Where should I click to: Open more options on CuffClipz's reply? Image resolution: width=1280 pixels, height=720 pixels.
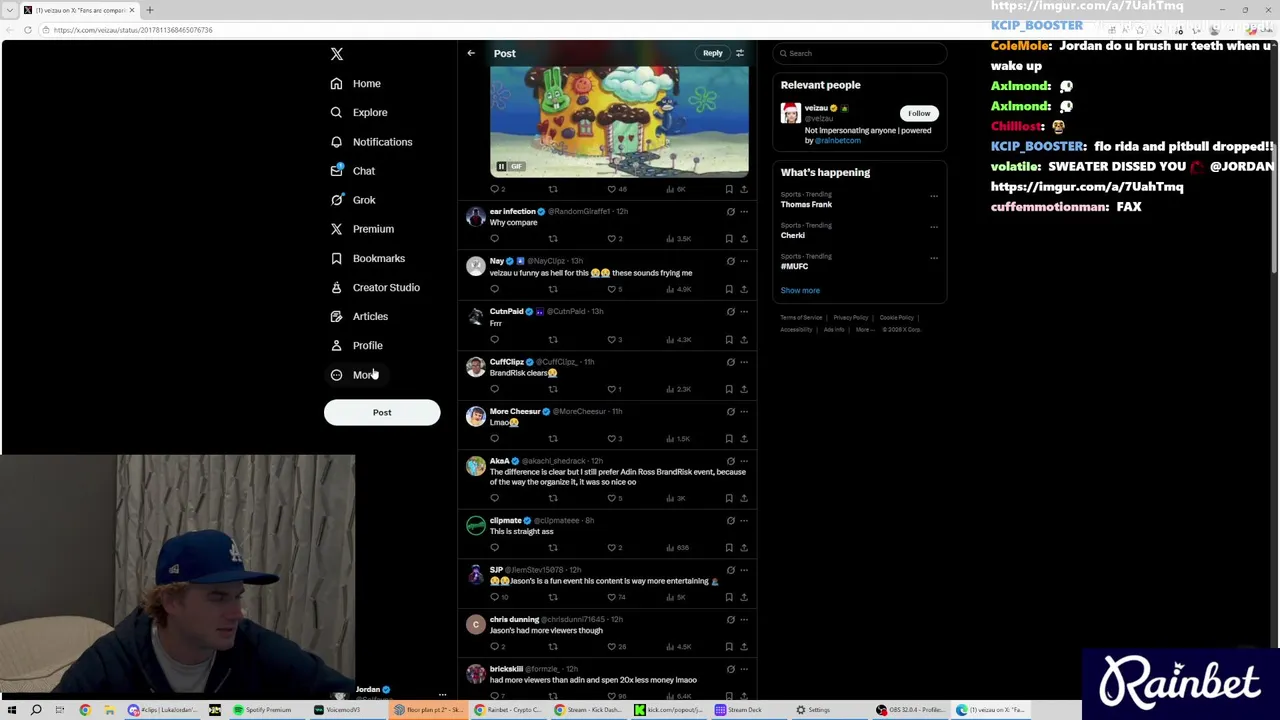pos(744,362)
